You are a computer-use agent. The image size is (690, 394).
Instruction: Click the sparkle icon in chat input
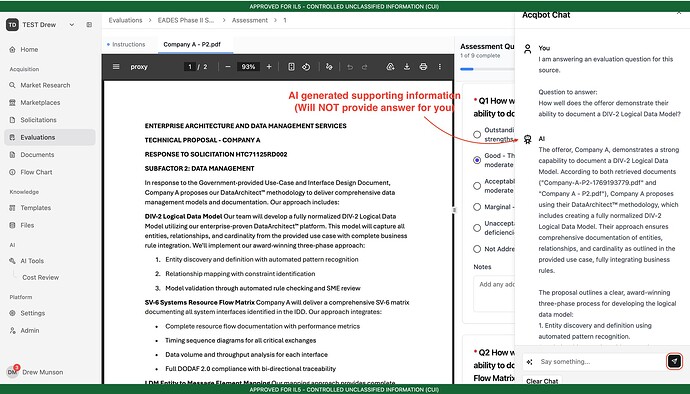[x=529, y=362]
